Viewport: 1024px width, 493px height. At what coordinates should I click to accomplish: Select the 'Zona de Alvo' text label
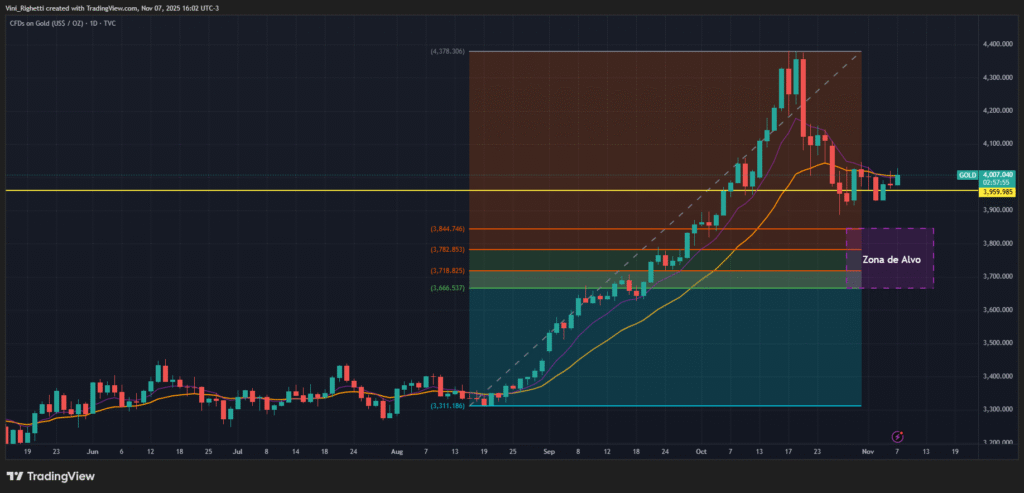pyautogui.click(x=891, y=259)
